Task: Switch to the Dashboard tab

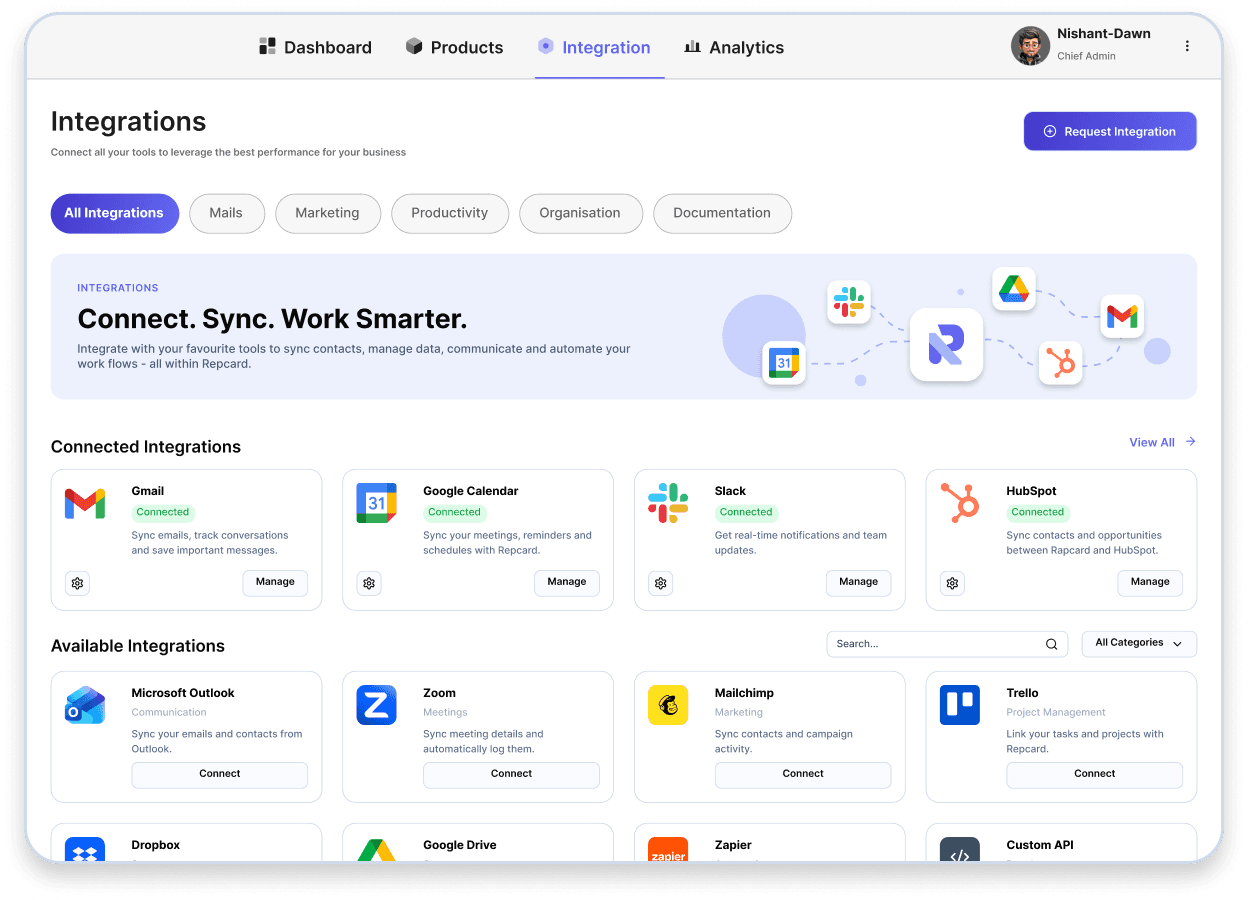Action: 315,47
